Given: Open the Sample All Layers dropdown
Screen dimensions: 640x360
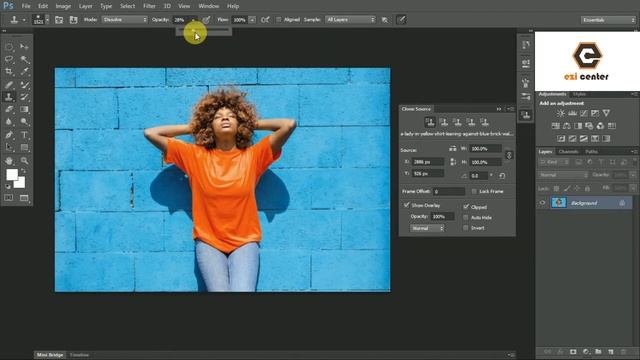Looking at the screenshot, I should pos(350,20).
